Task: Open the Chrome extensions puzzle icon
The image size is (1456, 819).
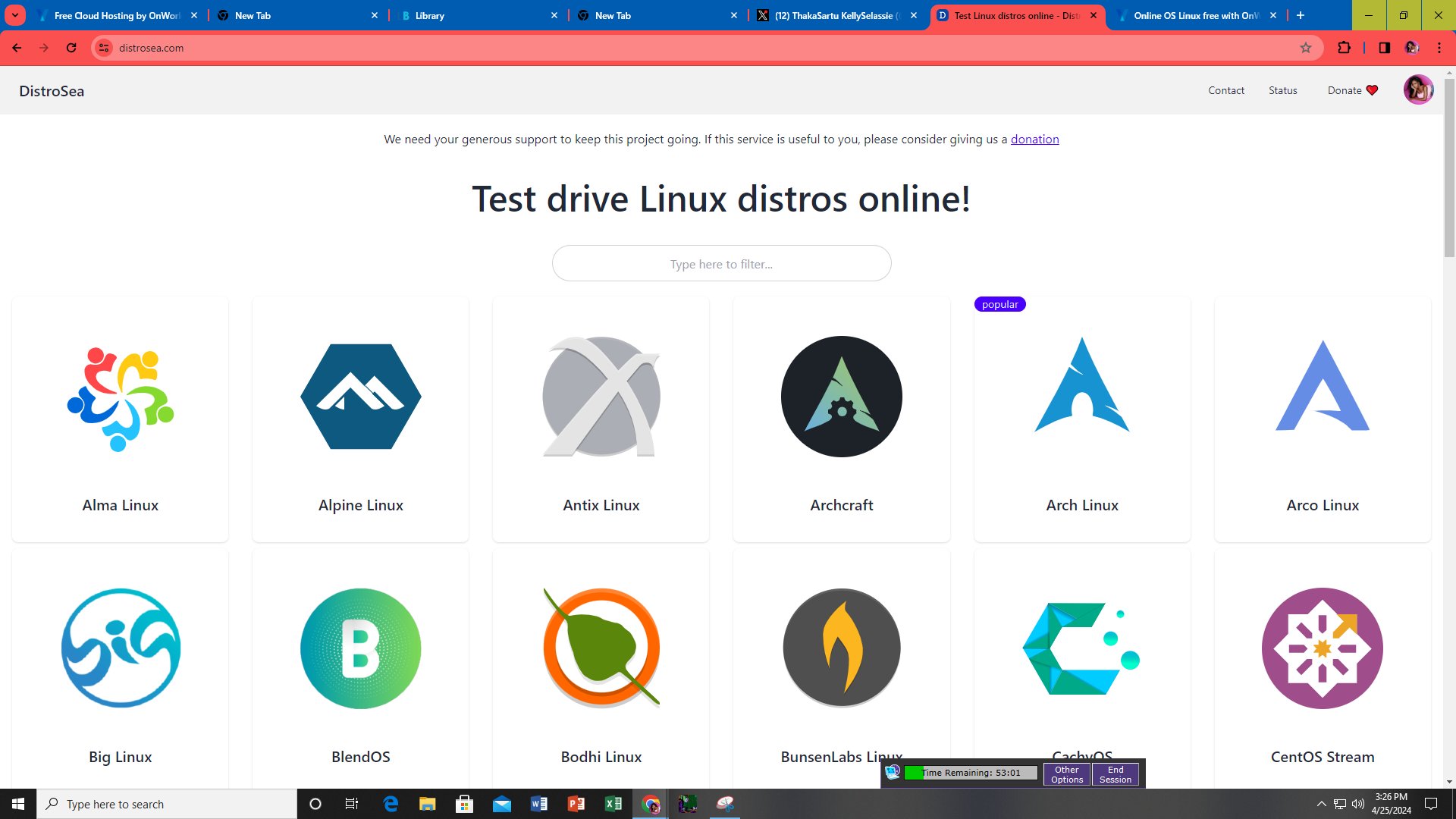Action: point(1344,48)
